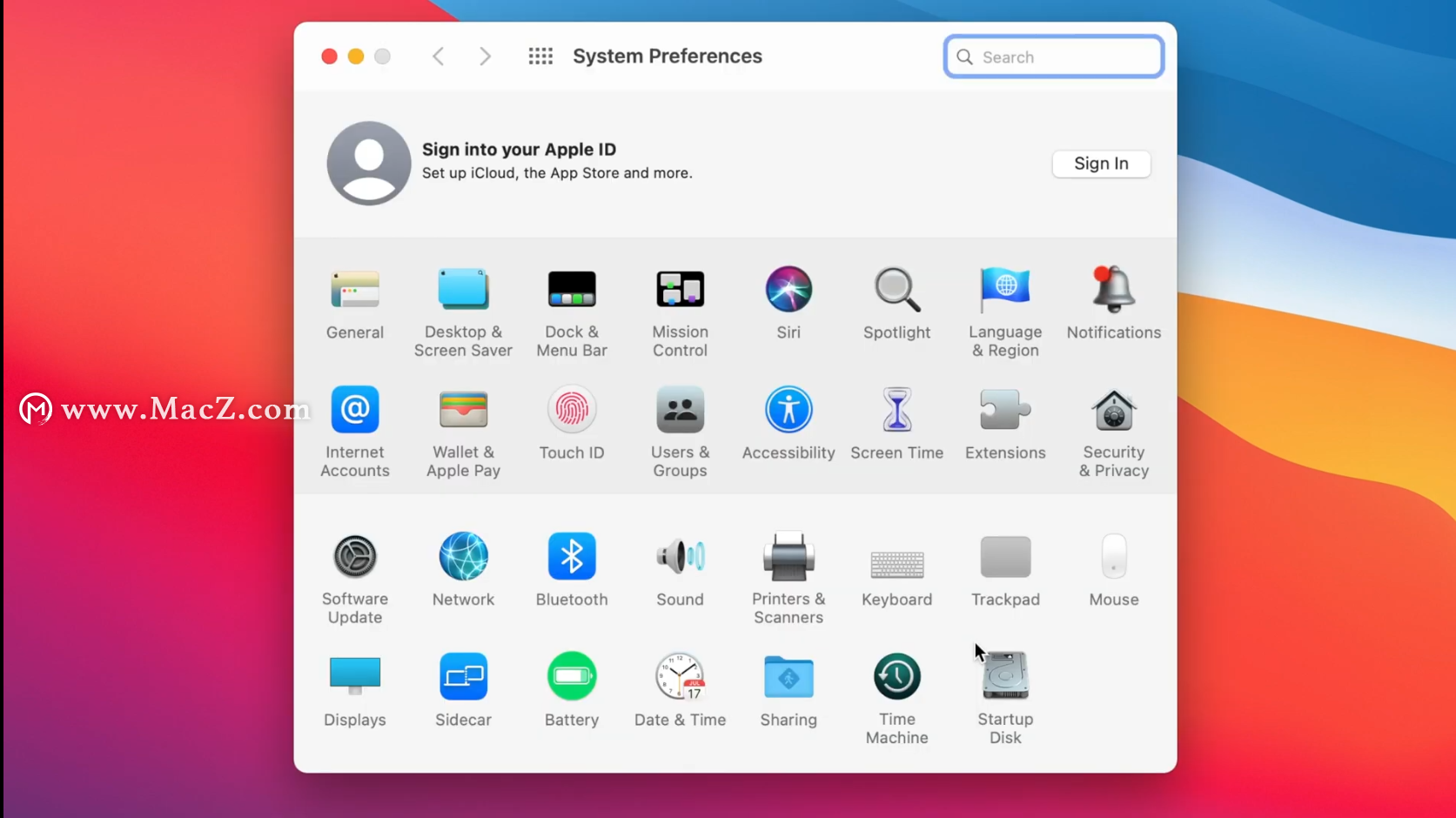This screenshot has width=1456, height=818.
Task: Click the Apple ID avatar icon
Action: click(x=369, y=163)
